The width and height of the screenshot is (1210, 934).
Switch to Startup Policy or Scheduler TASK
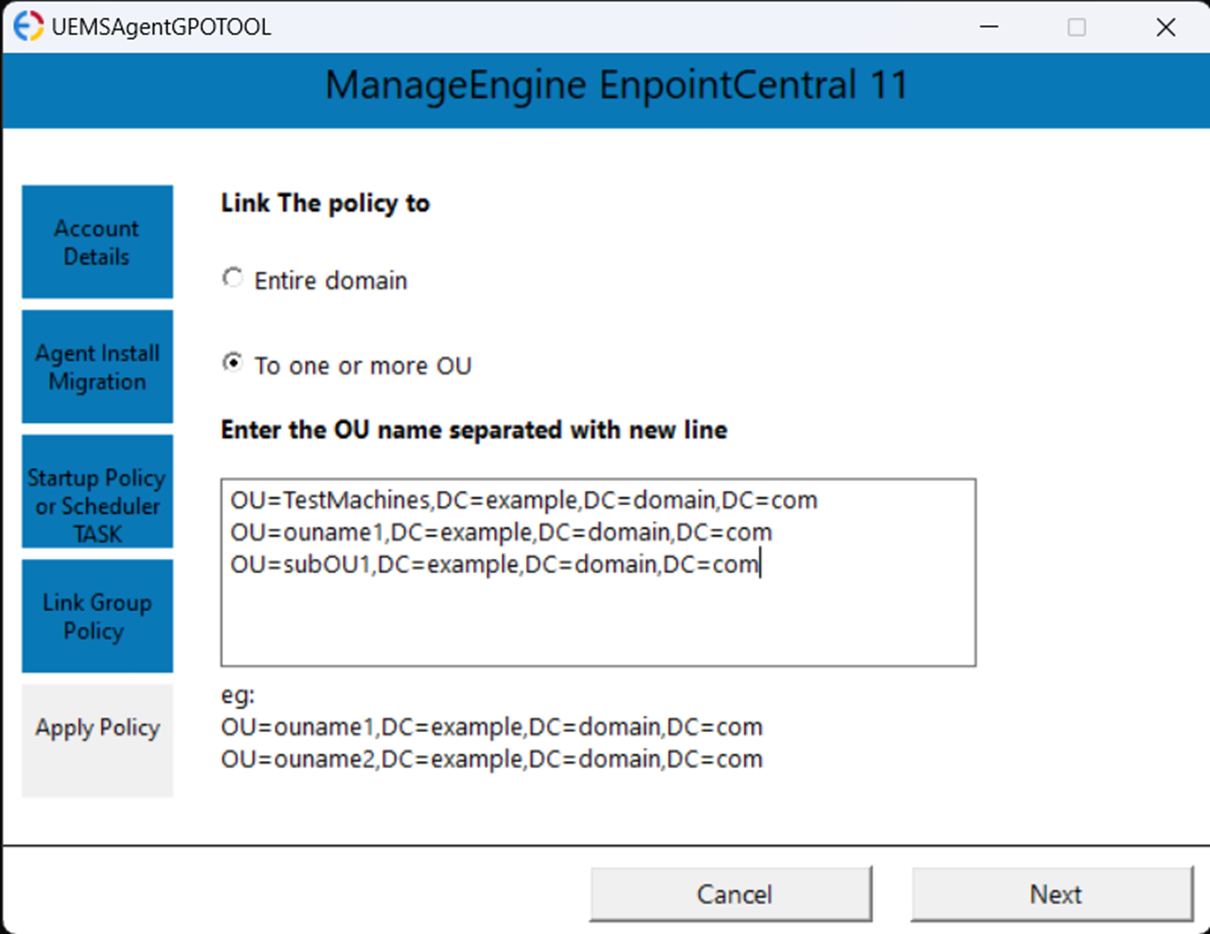click(x=97, y=492)
